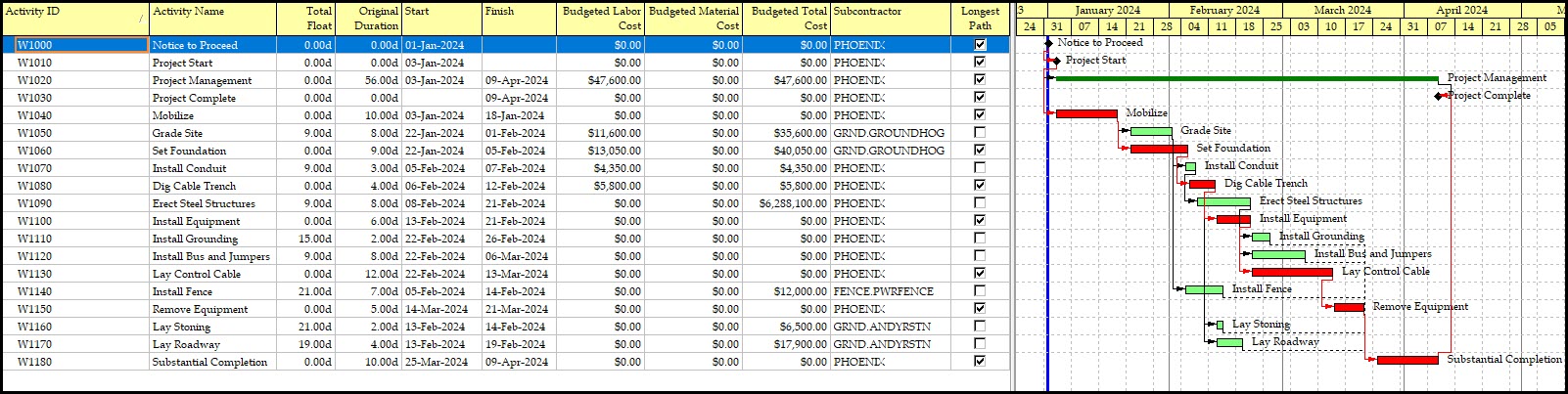The height and width of the screenshot is (394, 1568).
Task: Click the Project Complete milestone diamond
Action: [1439, 96]
